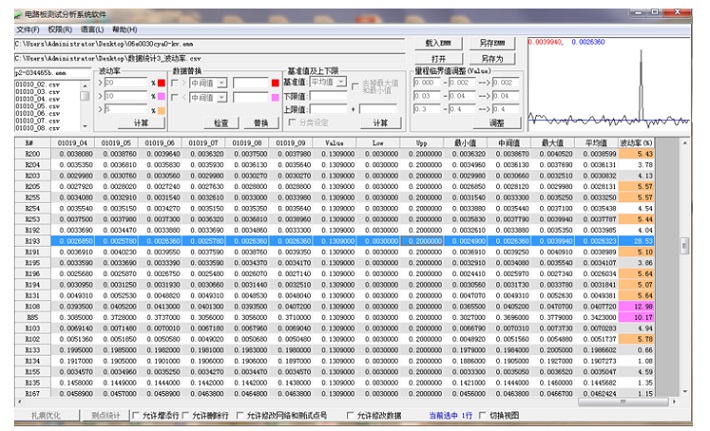Toggle the 分类设定 checkbox

coord(293,122)
